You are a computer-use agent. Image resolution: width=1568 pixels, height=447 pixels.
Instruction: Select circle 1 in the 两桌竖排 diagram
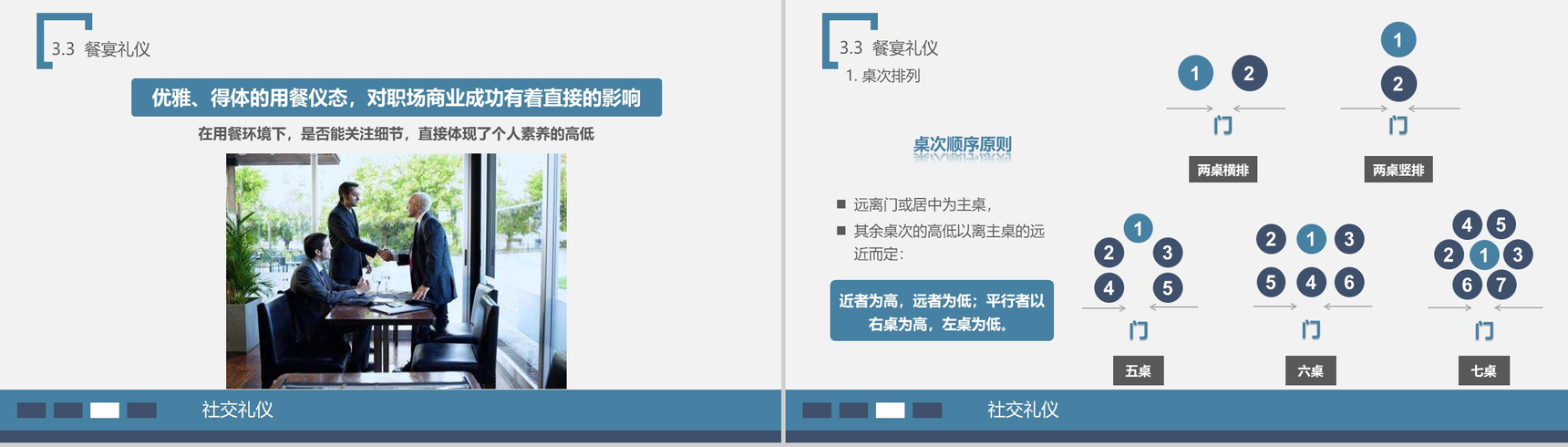1398,40
